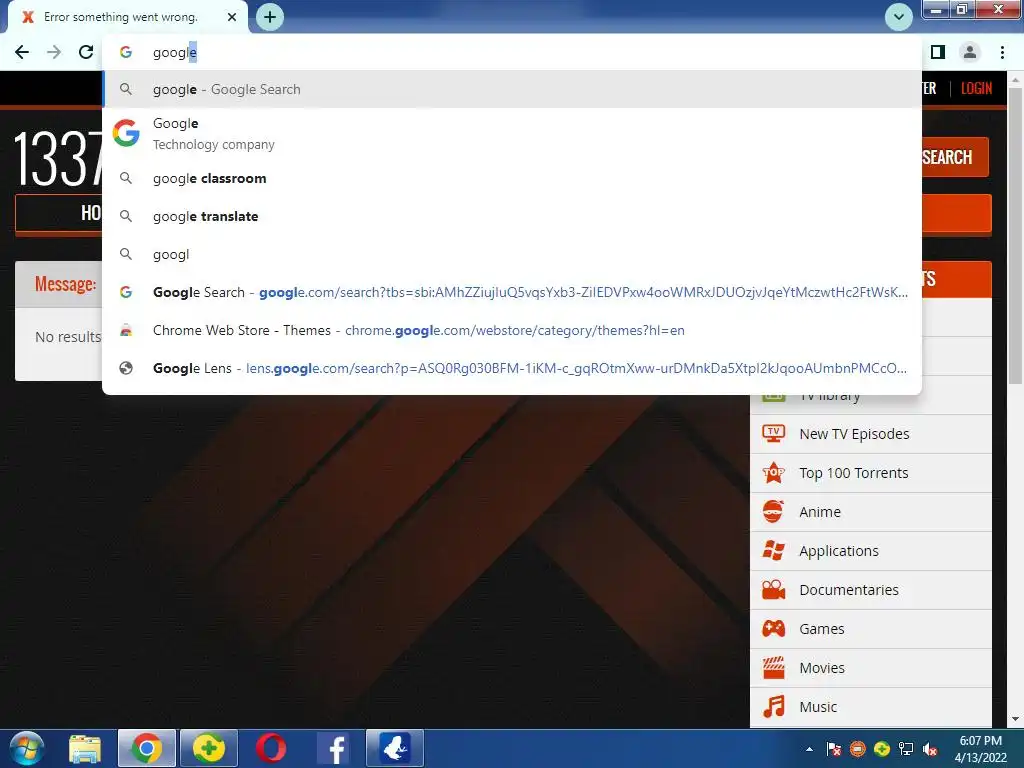Click the Chrome taskbar icon
This screenshot has height=768, width=1024.
coord(147,748)
